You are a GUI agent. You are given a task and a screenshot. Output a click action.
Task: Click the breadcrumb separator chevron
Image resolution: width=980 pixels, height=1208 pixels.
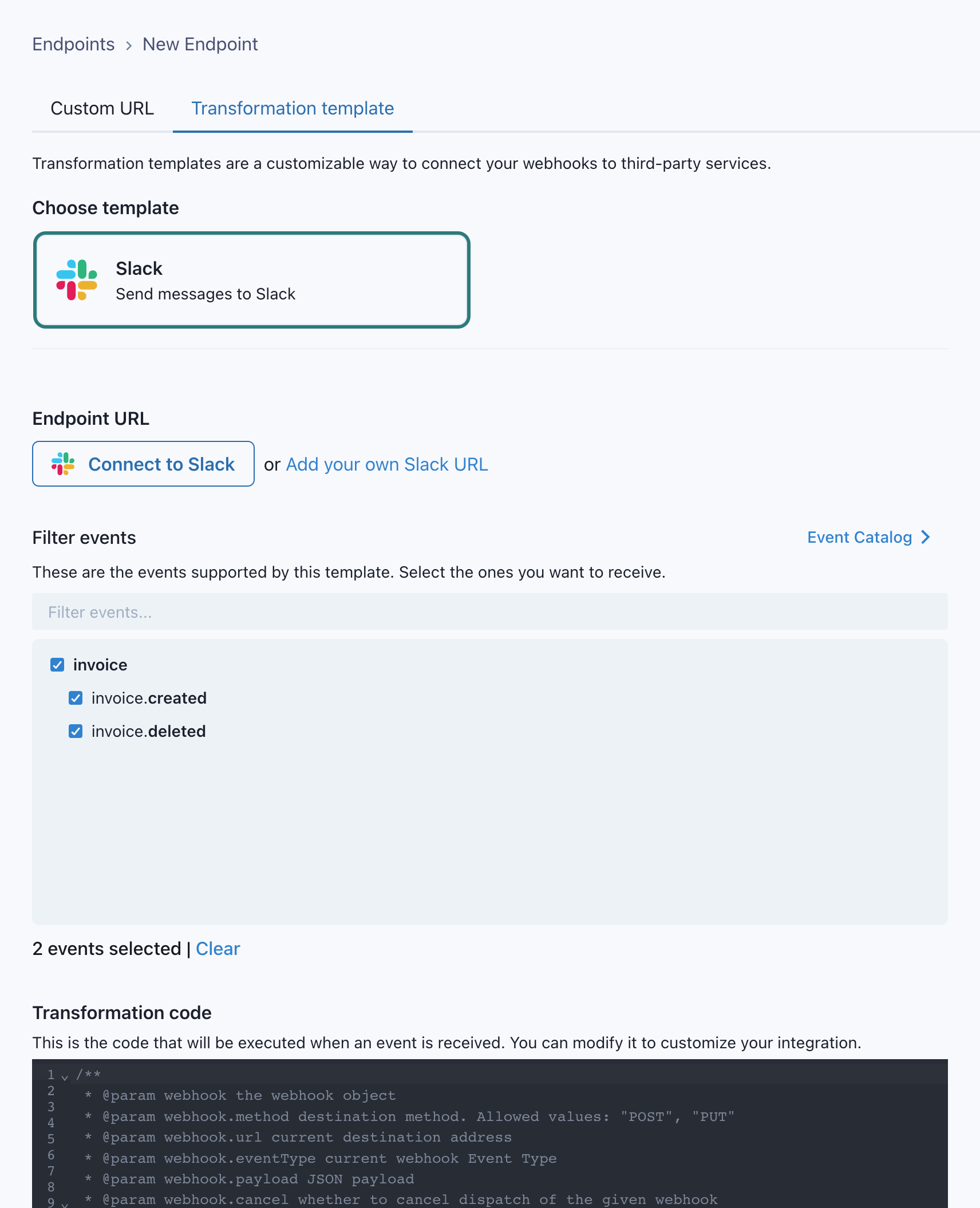point(129,45)
